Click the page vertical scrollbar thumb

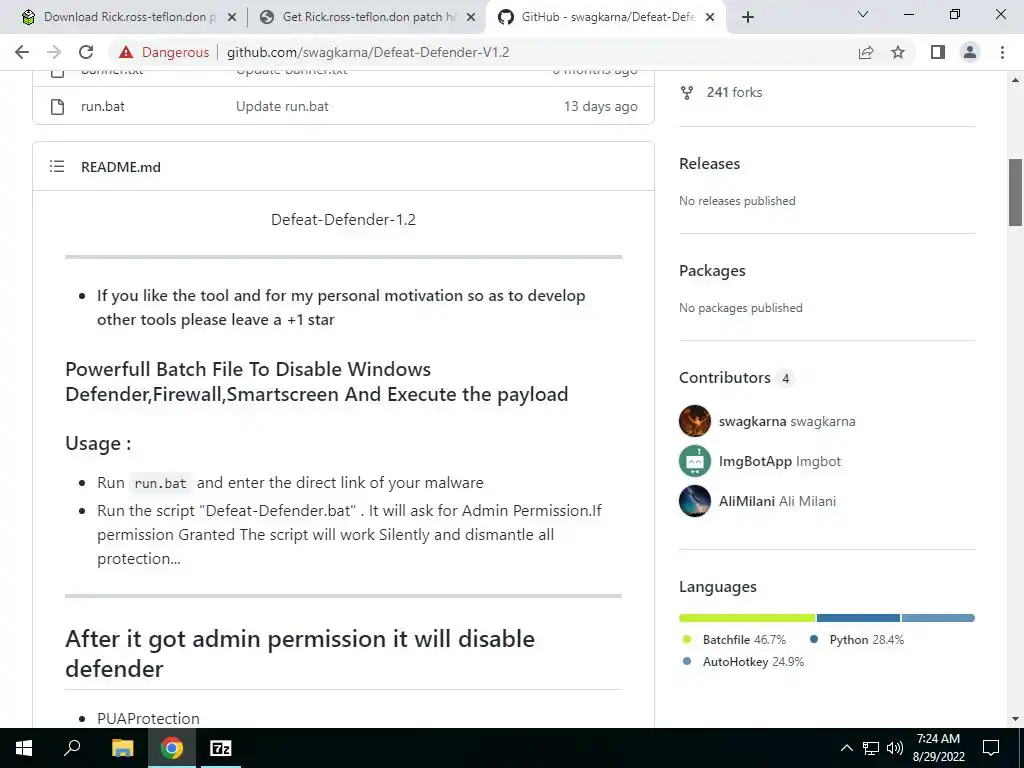coord(1015,192)
